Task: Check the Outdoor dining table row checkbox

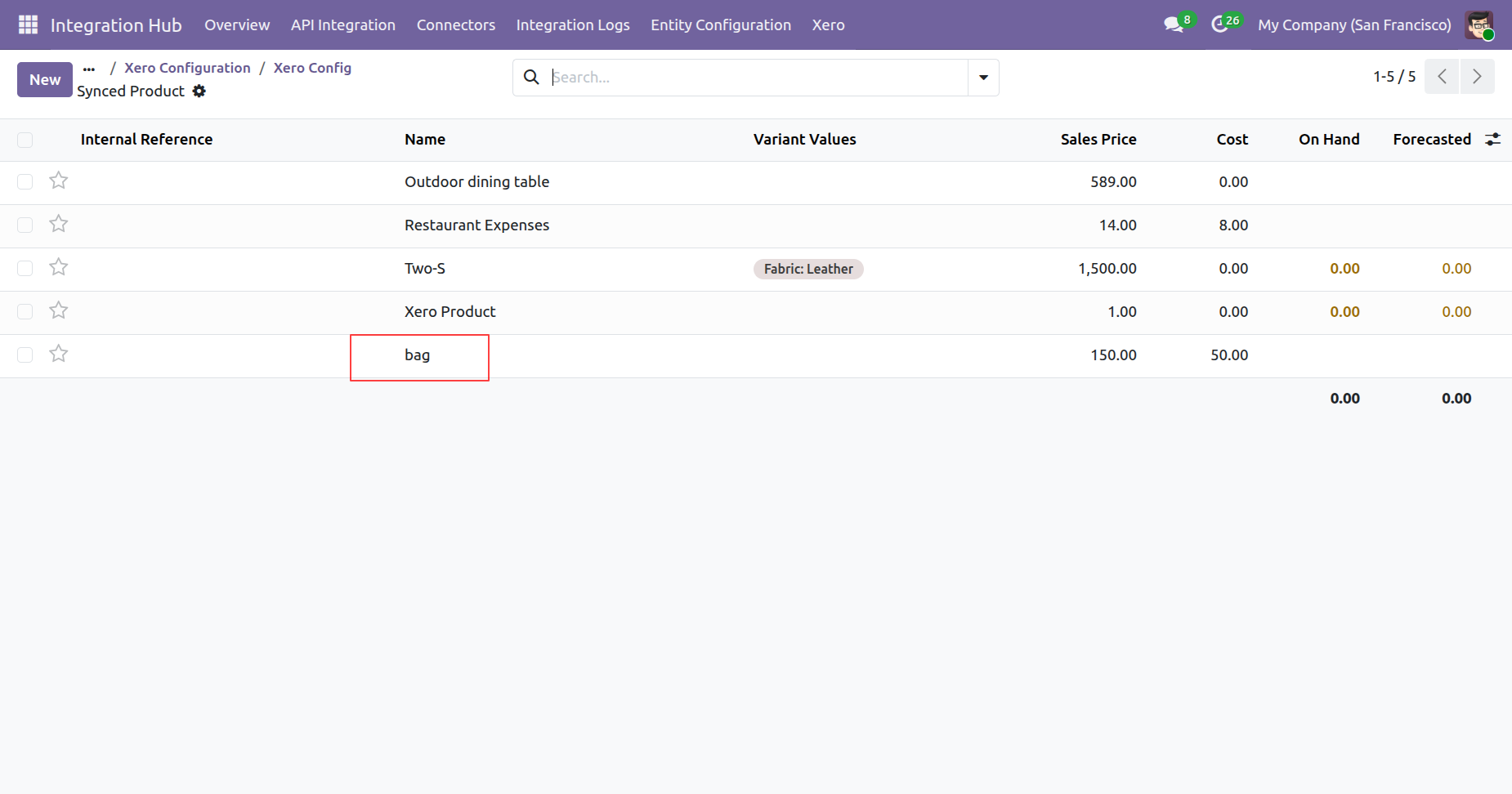Action: tap(25, 182)
